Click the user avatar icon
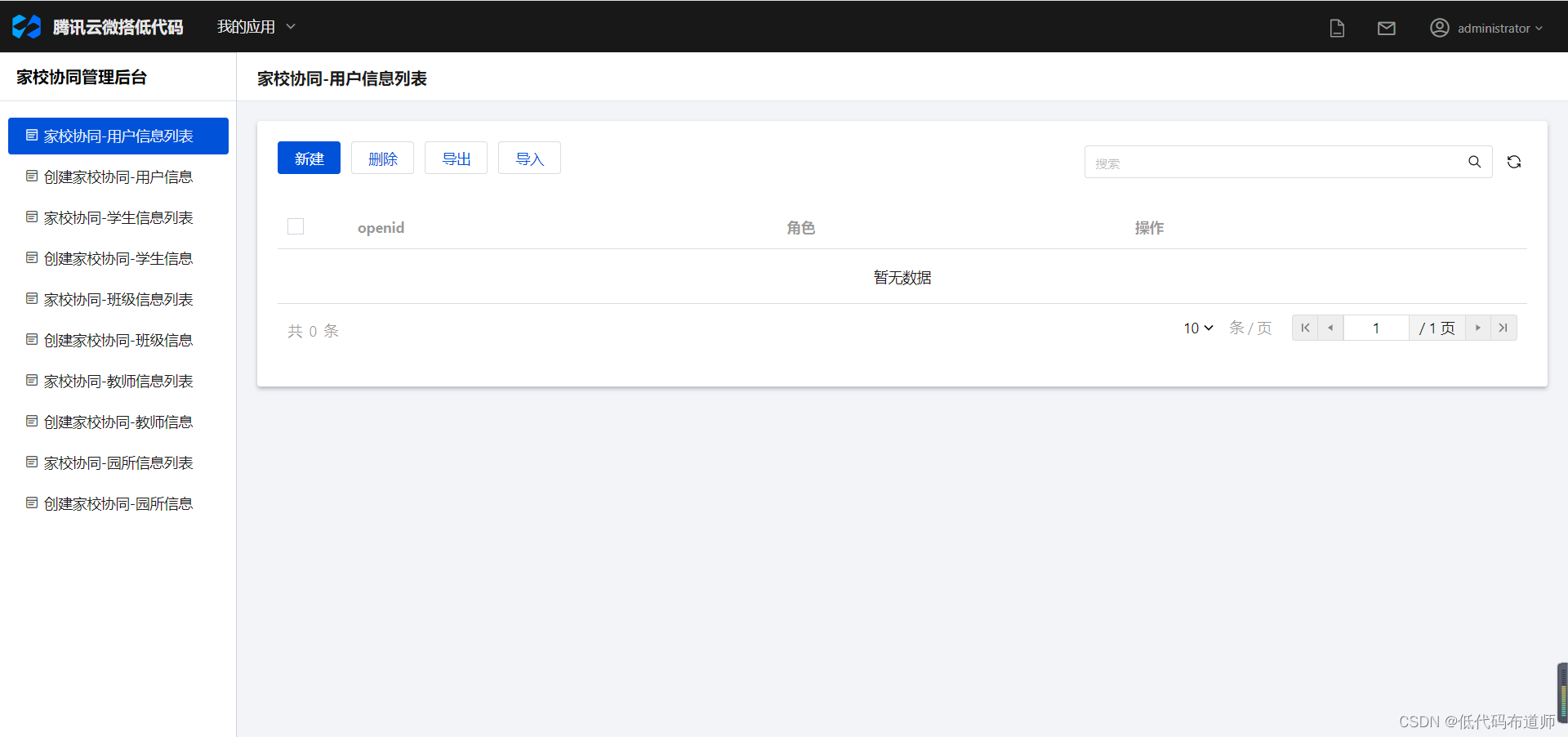1568x737 pixels. point(1439,28)
